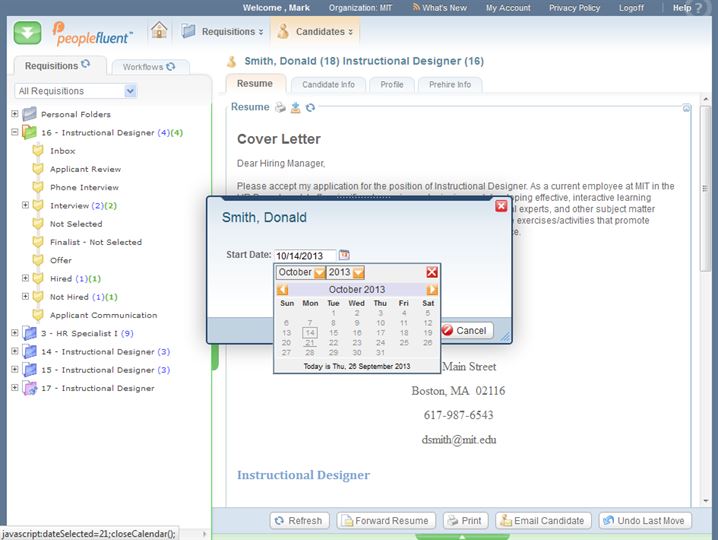This screenshot has height=540, width=718.
Task: Open the All Requisitions dropdown
Action: pyautogui.click(x=130, y=91)
